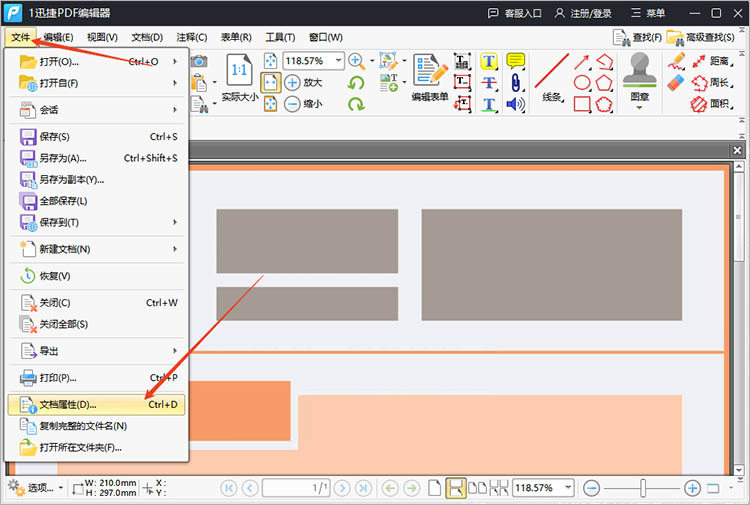Select the 周长 perimeter tool
This screenshot has height=505, width=750.
pos(712,83)
